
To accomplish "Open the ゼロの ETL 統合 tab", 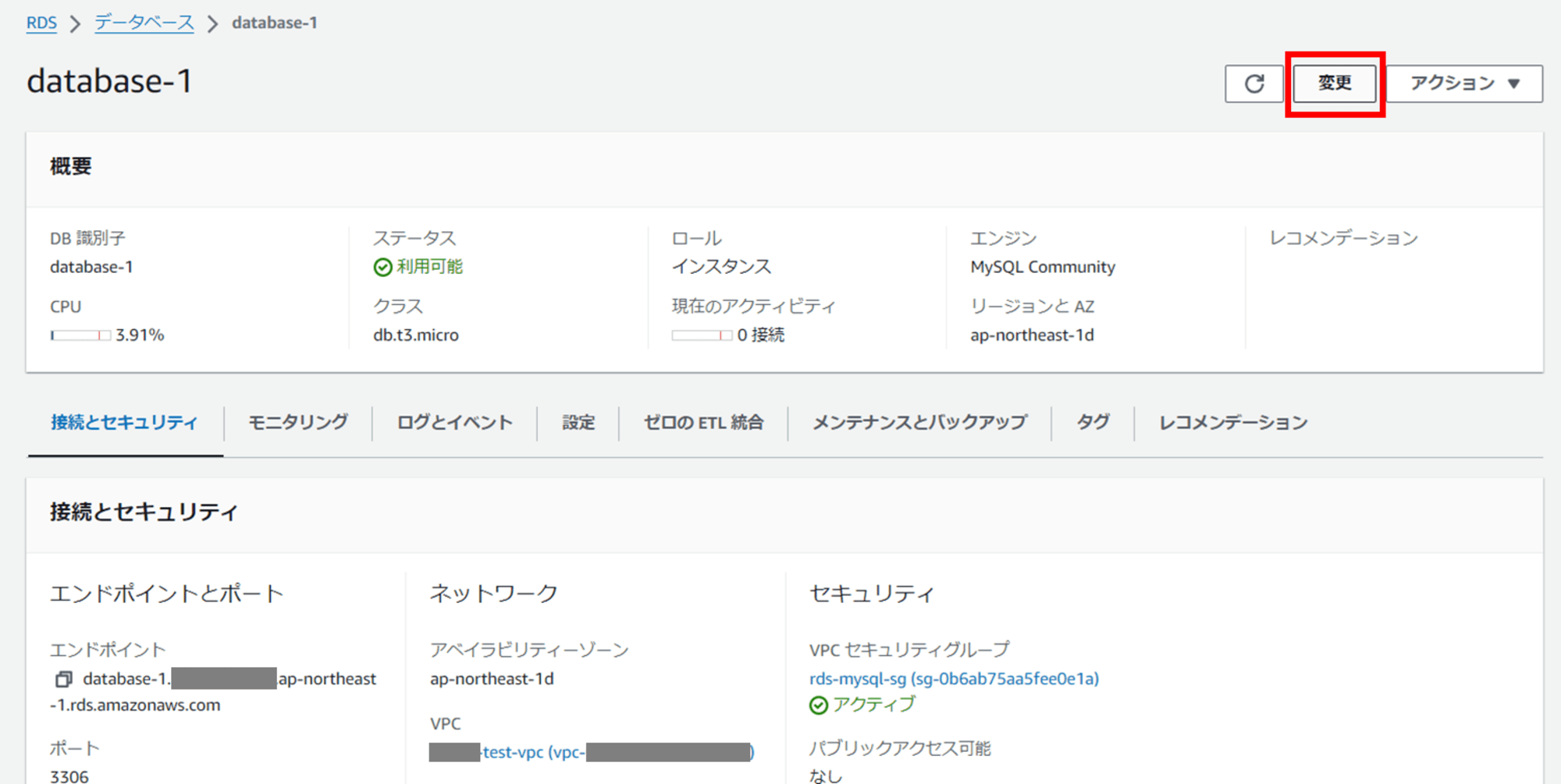I will 703,423.
